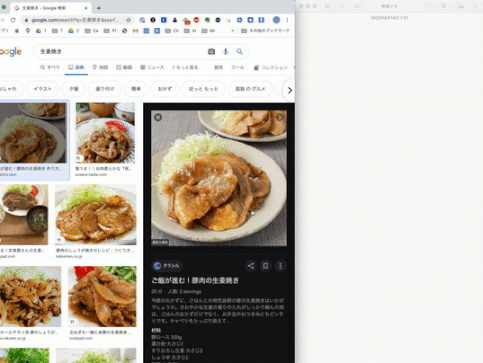The height and width of the screenshot is (363, 483).
Task: Filter images by ほっと もっと chip
Action: 203,89
